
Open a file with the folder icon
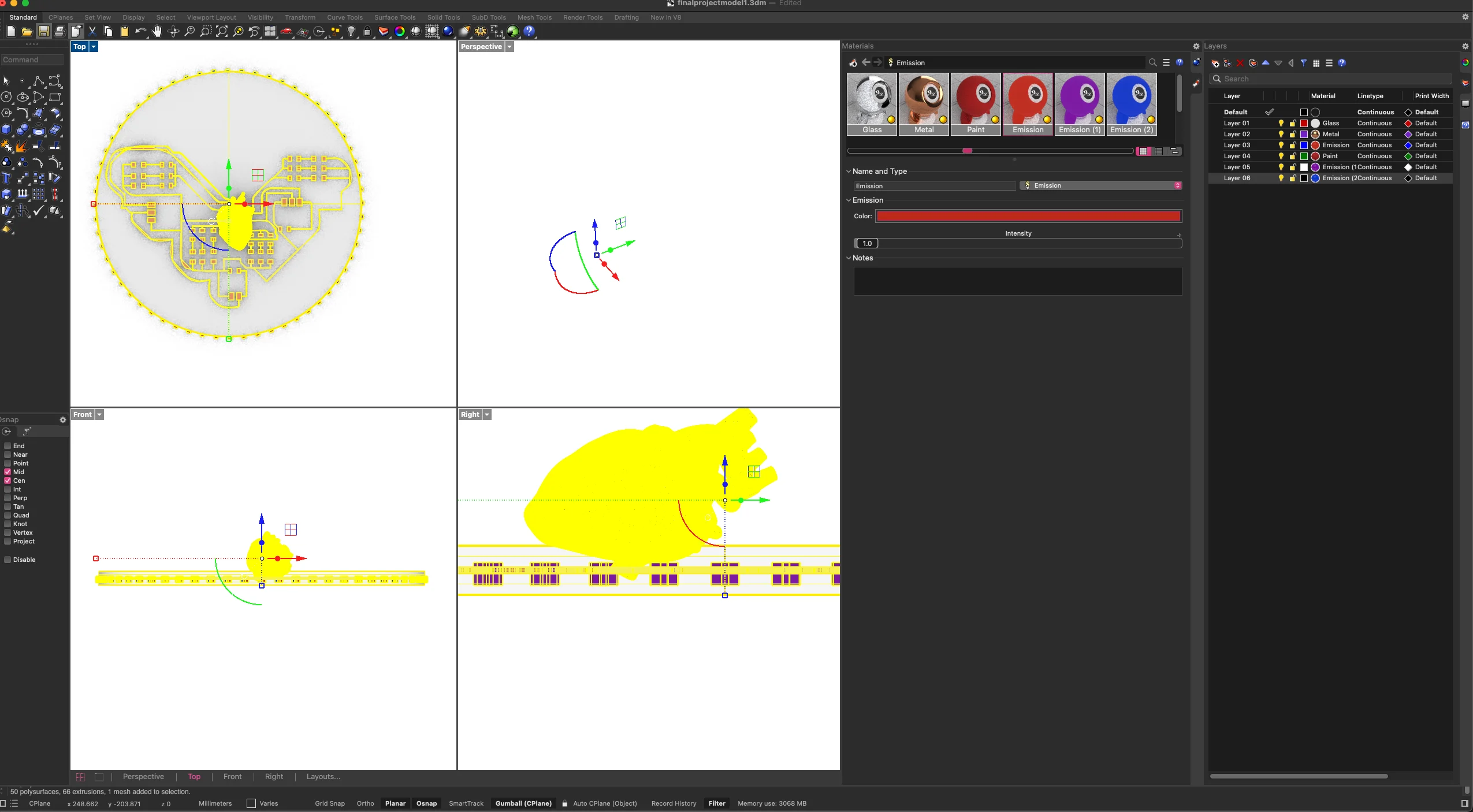27,32
